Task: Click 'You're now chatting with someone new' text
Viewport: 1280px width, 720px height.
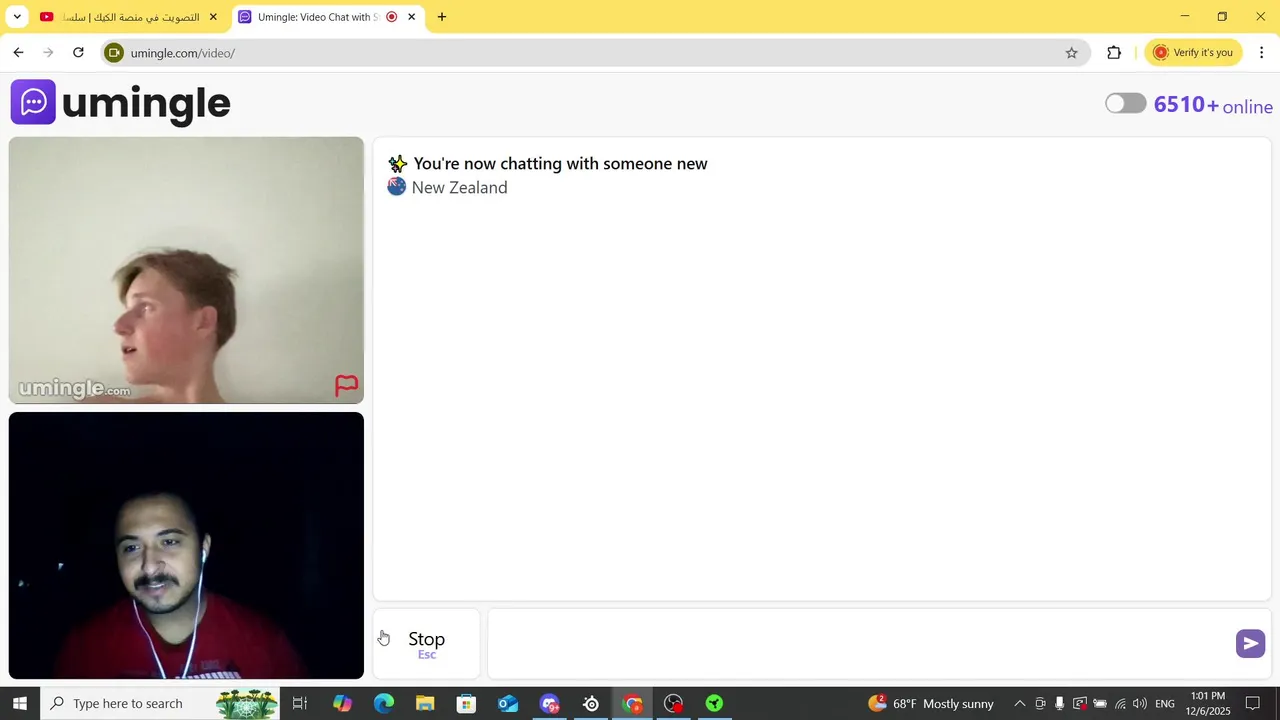Action: click(x=560, y=164)
